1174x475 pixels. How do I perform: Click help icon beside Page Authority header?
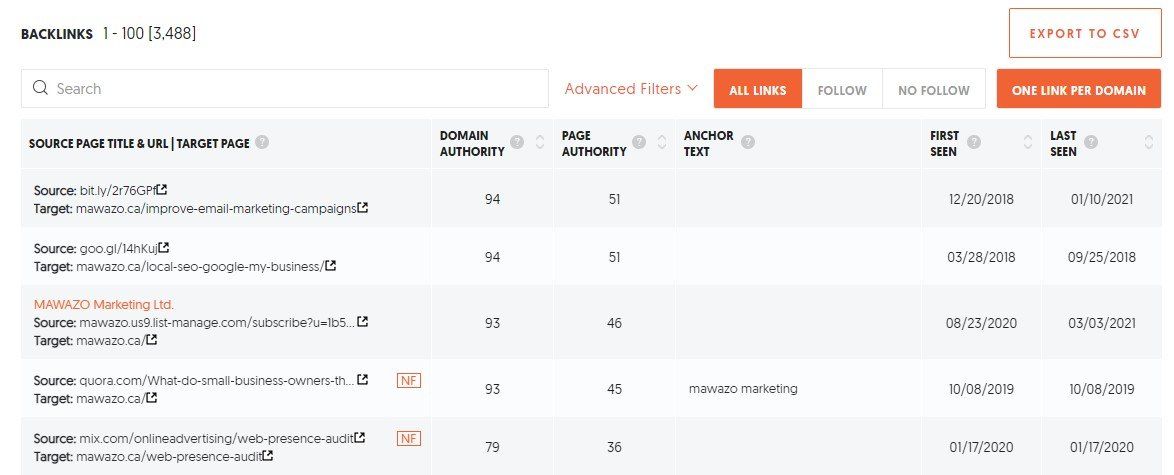(x=639, y=142)
